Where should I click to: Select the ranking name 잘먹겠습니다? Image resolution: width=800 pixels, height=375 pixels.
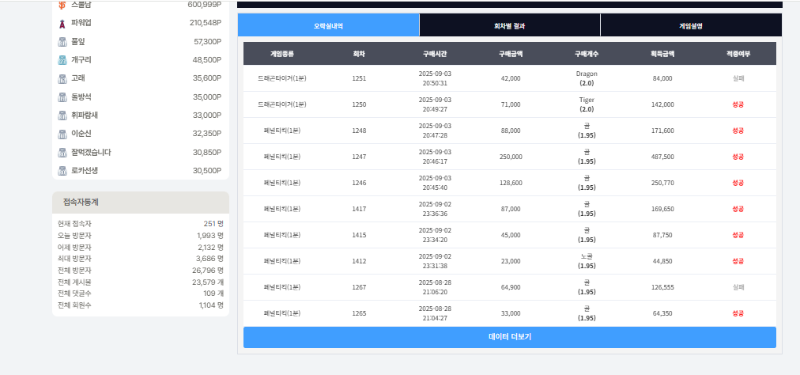[91, 152]
